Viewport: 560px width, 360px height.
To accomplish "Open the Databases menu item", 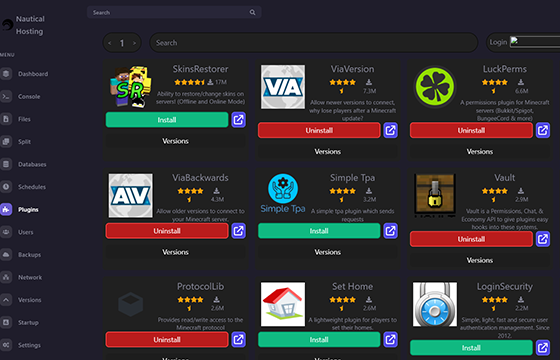I will click(32, 164).
